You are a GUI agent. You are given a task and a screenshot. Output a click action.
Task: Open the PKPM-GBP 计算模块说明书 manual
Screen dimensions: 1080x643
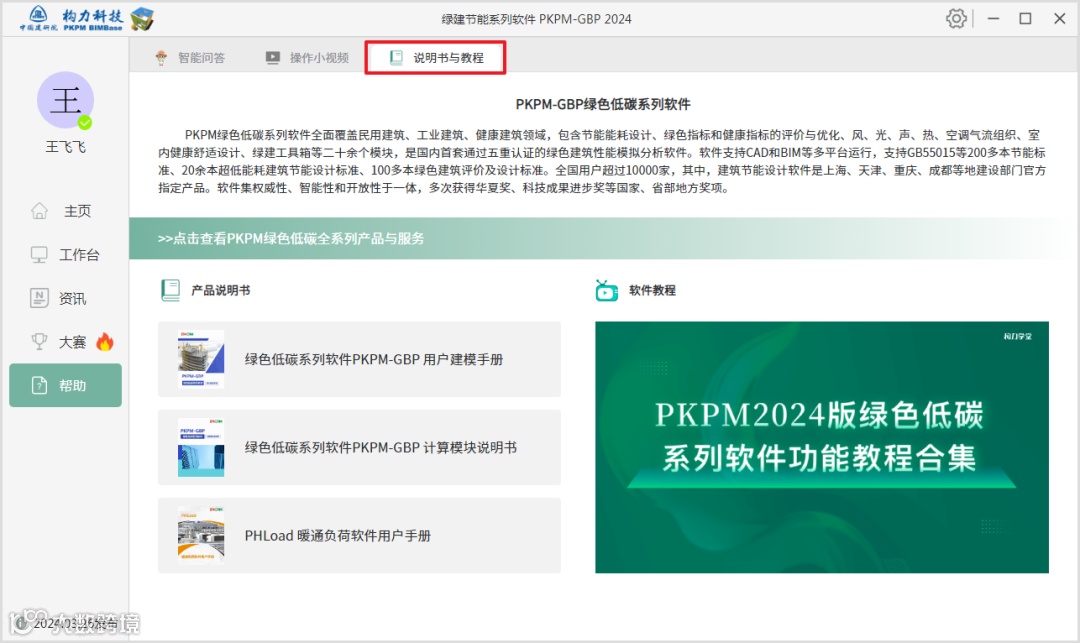tap(360, 447)
